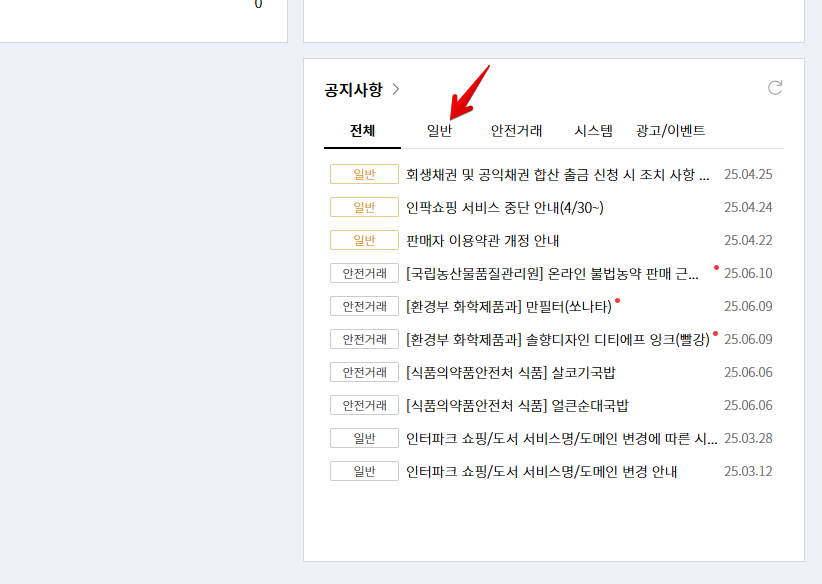Screen dimensions: 822x584
Task: Click the 안전거래 badge on the 25.06.10 row
Action: pos(364,274)
